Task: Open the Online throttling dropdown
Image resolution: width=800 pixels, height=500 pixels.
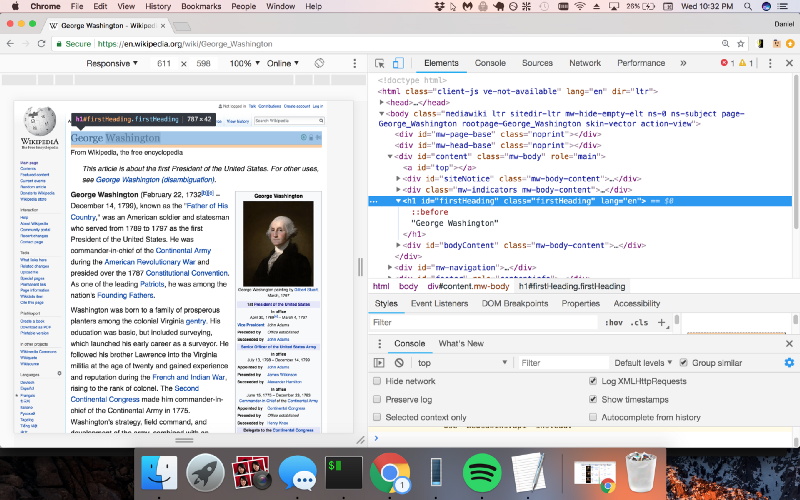Action: (x=283, y=63)
